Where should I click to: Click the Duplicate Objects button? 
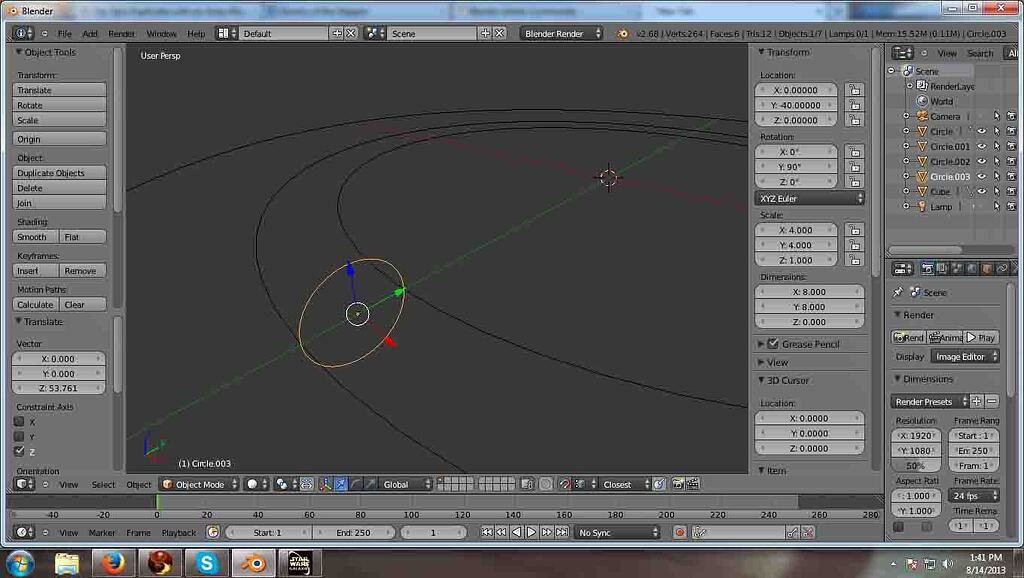(x=59, y=173)
